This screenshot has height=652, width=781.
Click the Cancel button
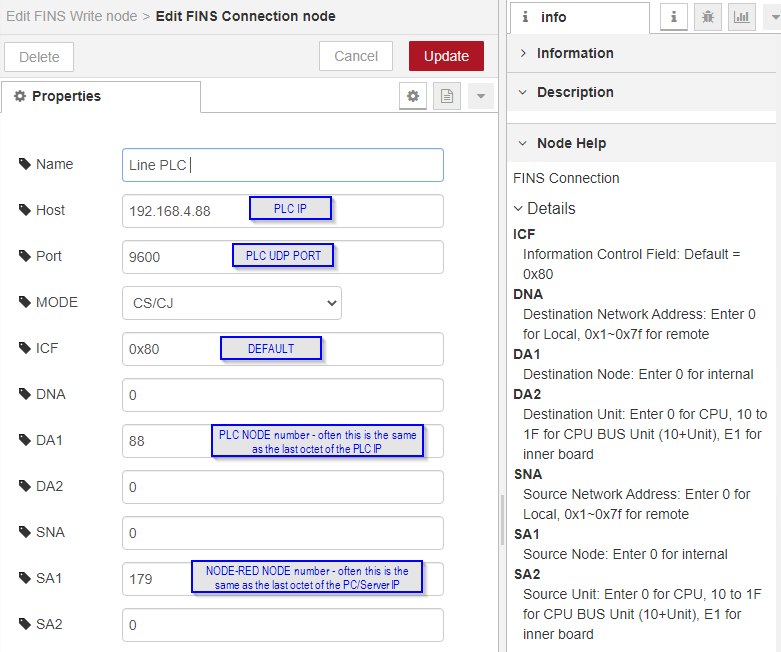356,56
